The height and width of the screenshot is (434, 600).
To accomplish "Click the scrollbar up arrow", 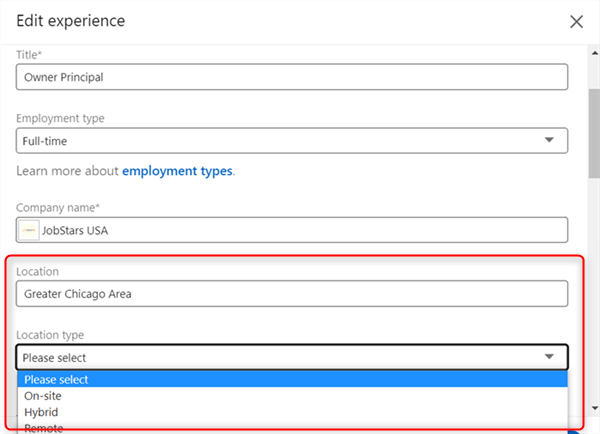I will coord(592,53).
